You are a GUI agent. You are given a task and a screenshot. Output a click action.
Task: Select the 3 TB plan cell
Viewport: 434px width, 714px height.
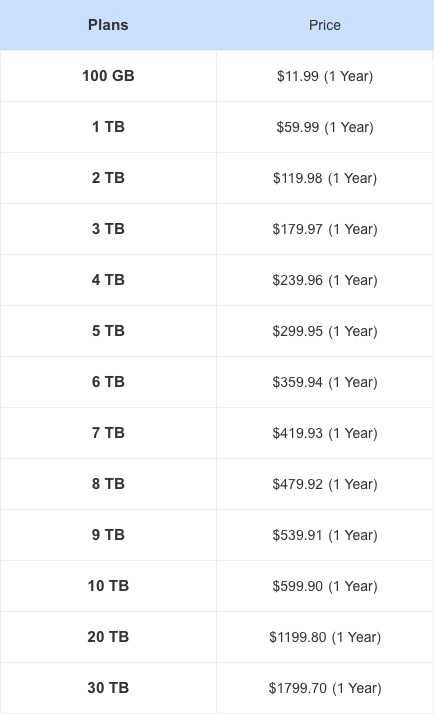108,229
